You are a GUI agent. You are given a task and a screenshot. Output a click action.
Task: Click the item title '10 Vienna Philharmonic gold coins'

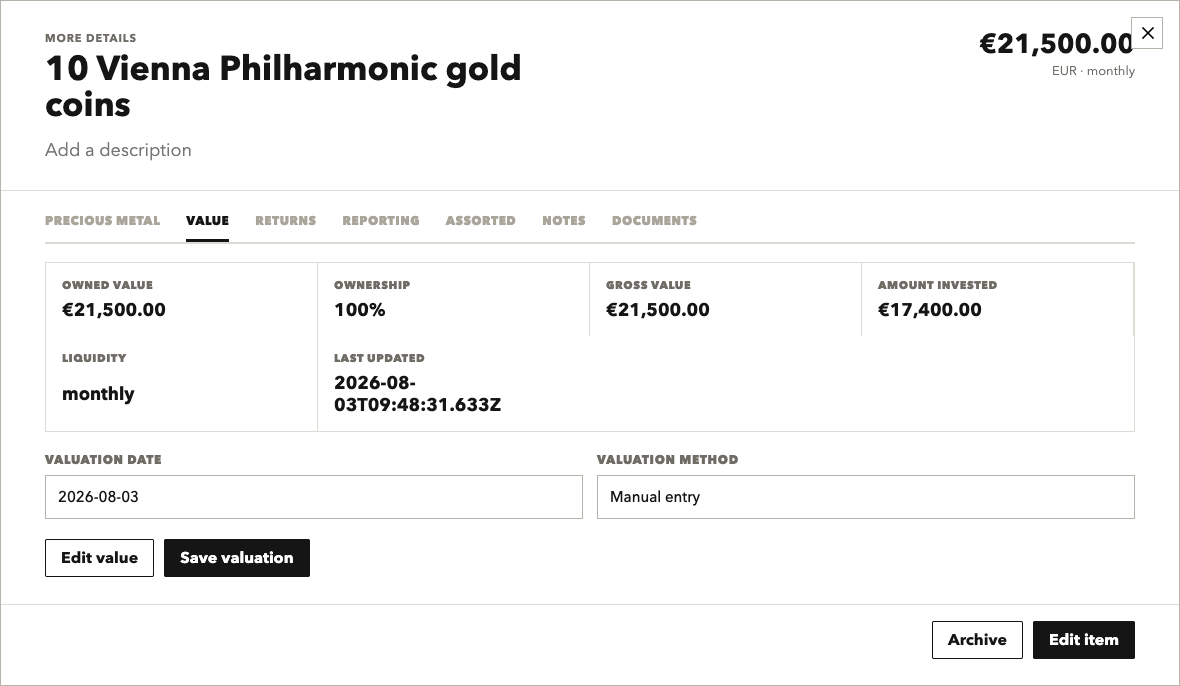[x=283, y=87]
